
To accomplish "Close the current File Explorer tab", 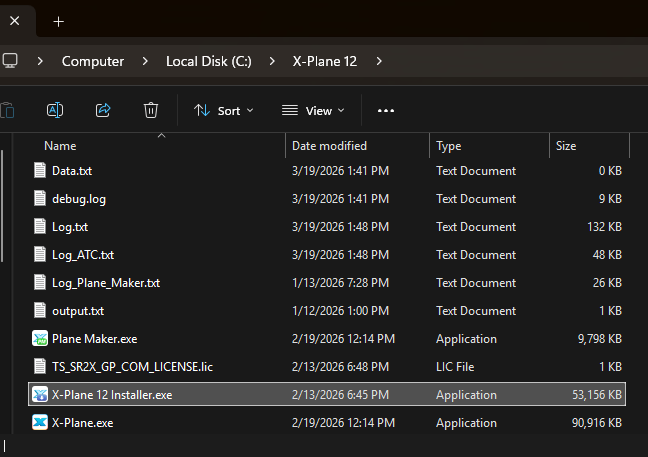I will 14,21.
